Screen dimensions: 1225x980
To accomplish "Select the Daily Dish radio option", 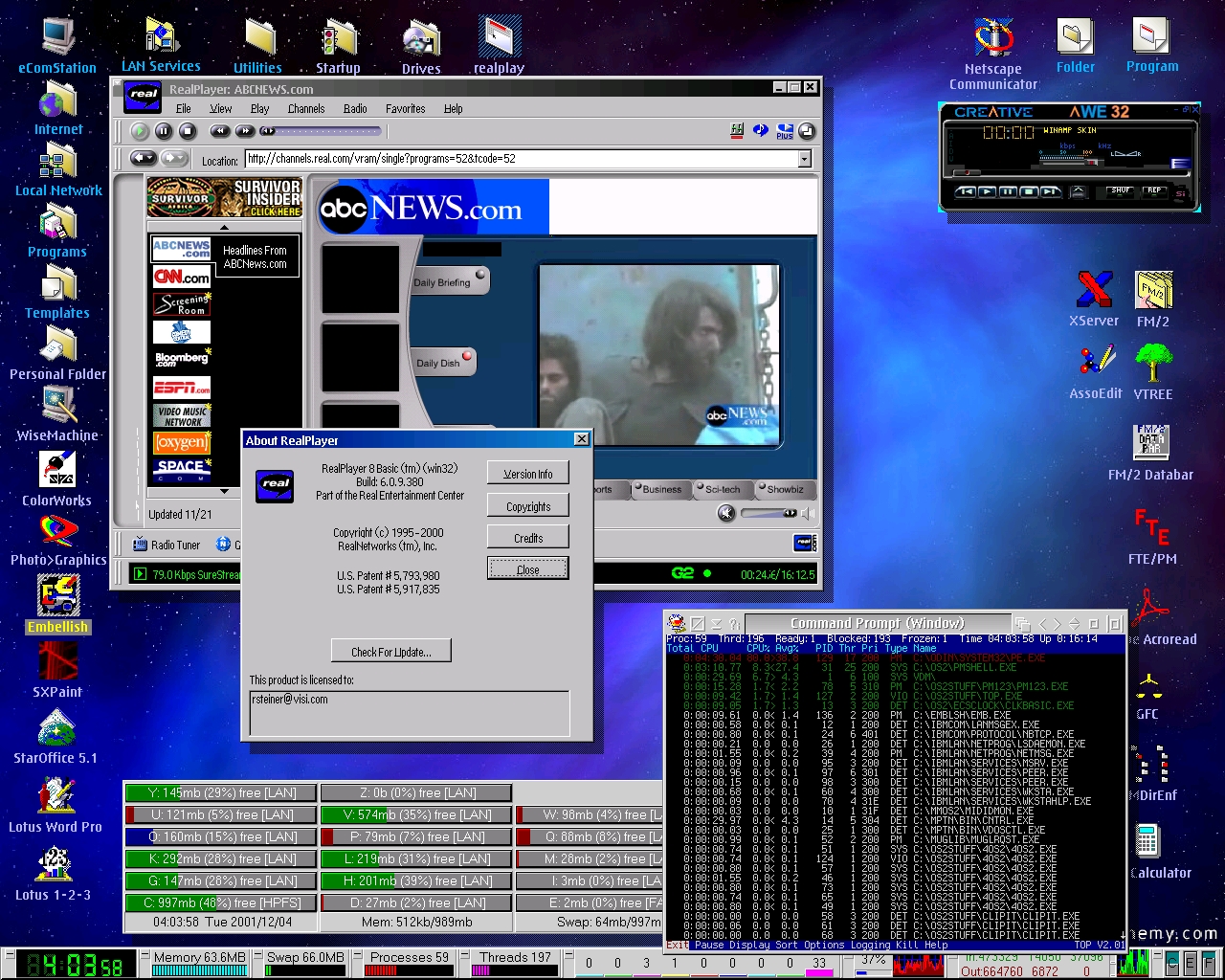I will pos(442,362).
